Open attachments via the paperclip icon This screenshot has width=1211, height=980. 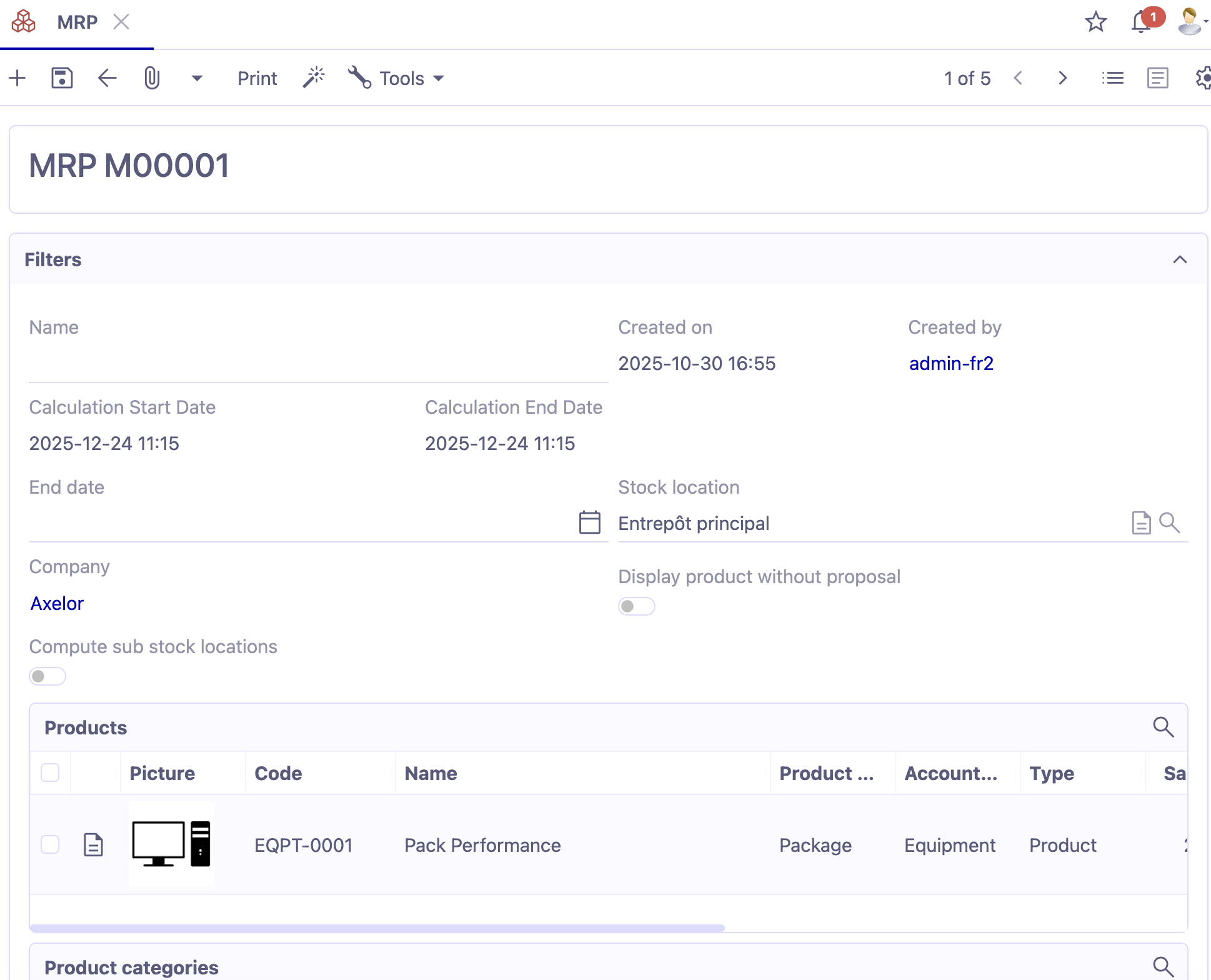(x=152, y=77)
